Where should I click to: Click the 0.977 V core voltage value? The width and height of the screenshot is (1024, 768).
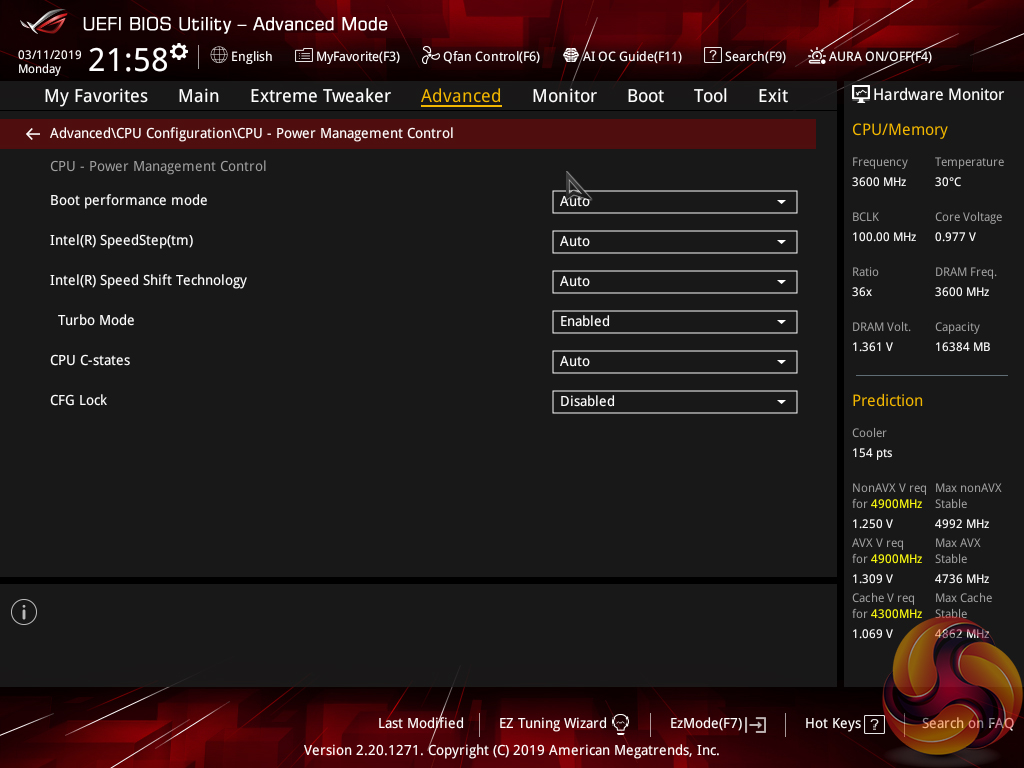point(955,237)
